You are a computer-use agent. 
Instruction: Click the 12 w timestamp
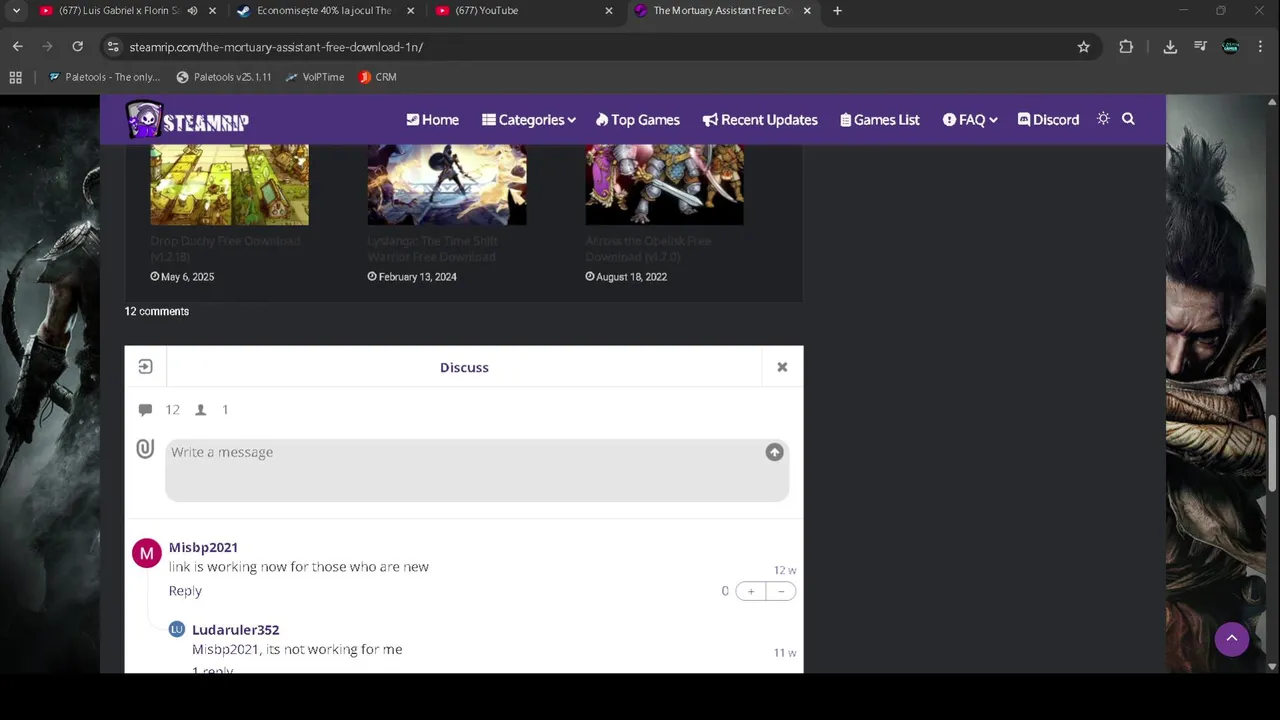(x=785, y=570)
